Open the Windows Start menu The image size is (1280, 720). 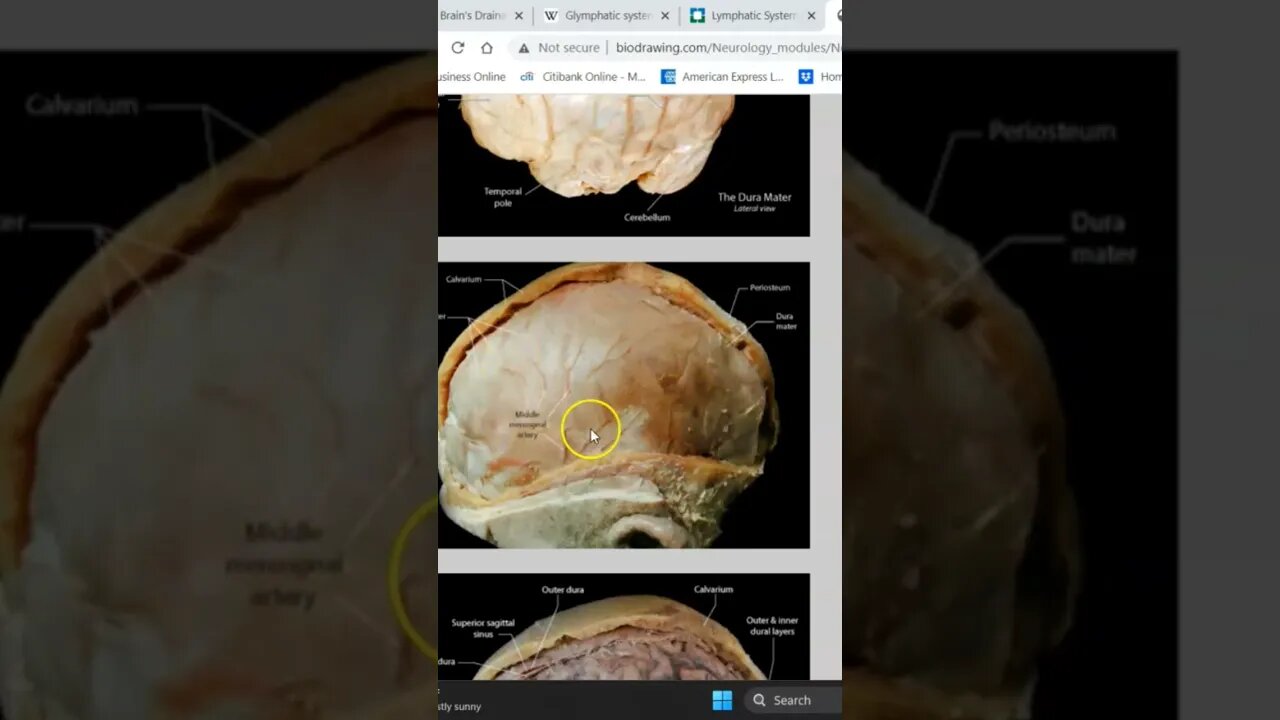coord(722,700)
